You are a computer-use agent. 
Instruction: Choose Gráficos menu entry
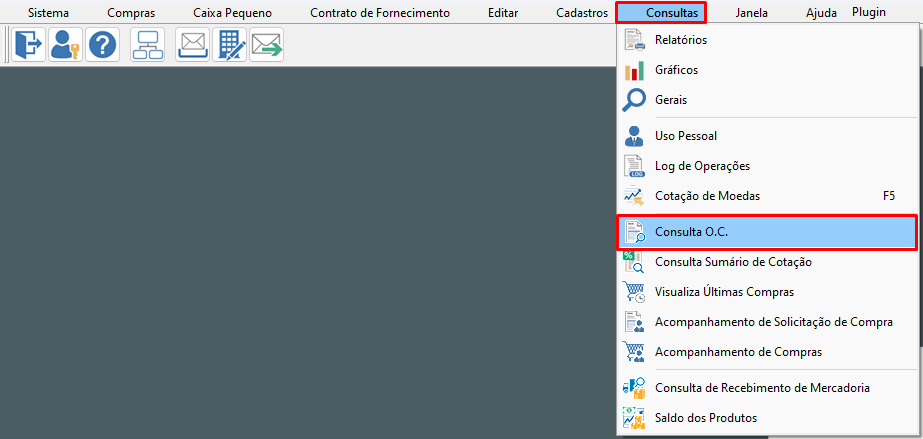[x=769, y=70]
